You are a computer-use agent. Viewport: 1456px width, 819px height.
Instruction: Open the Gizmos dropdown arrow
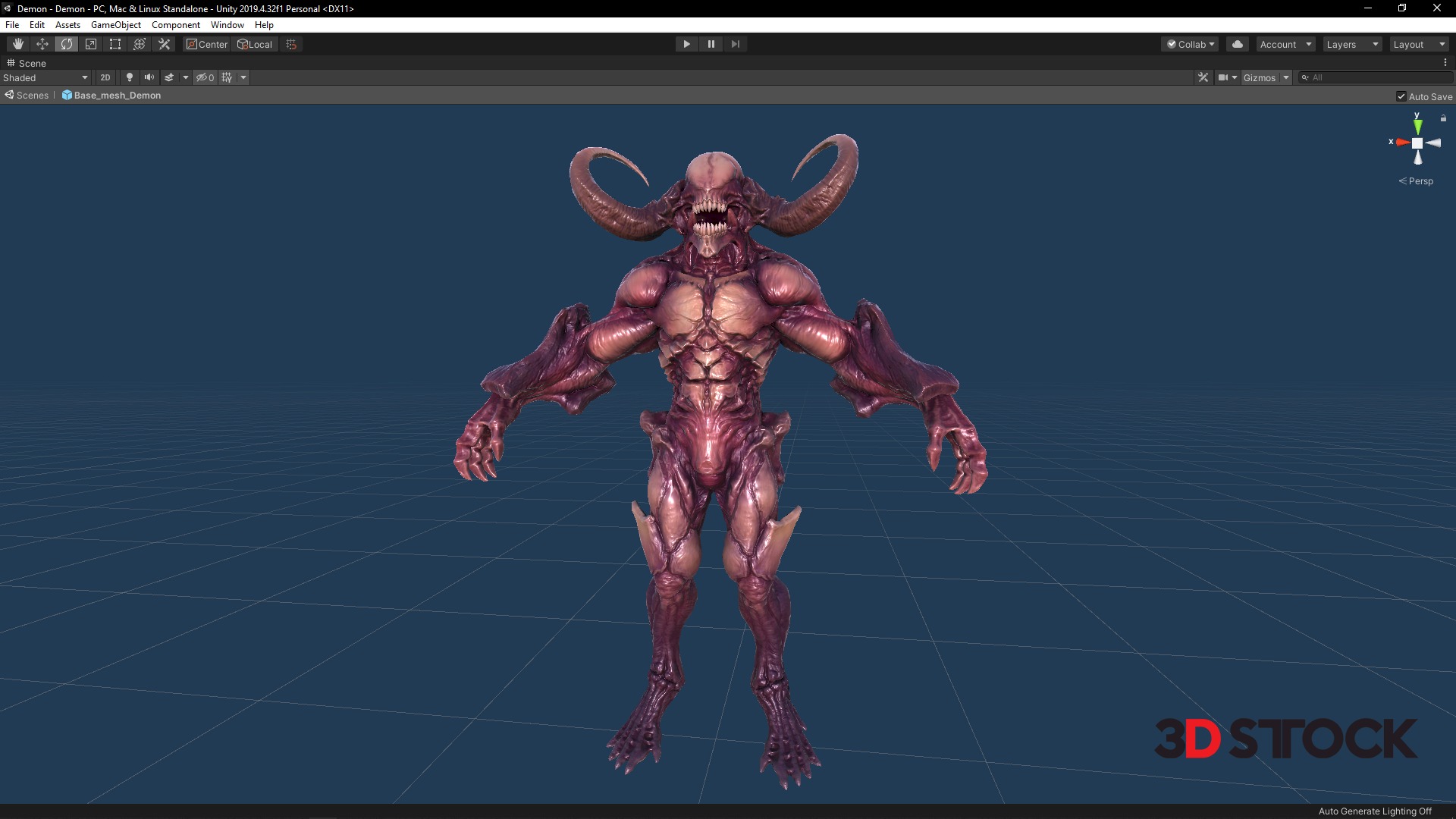click(1286, 77)
